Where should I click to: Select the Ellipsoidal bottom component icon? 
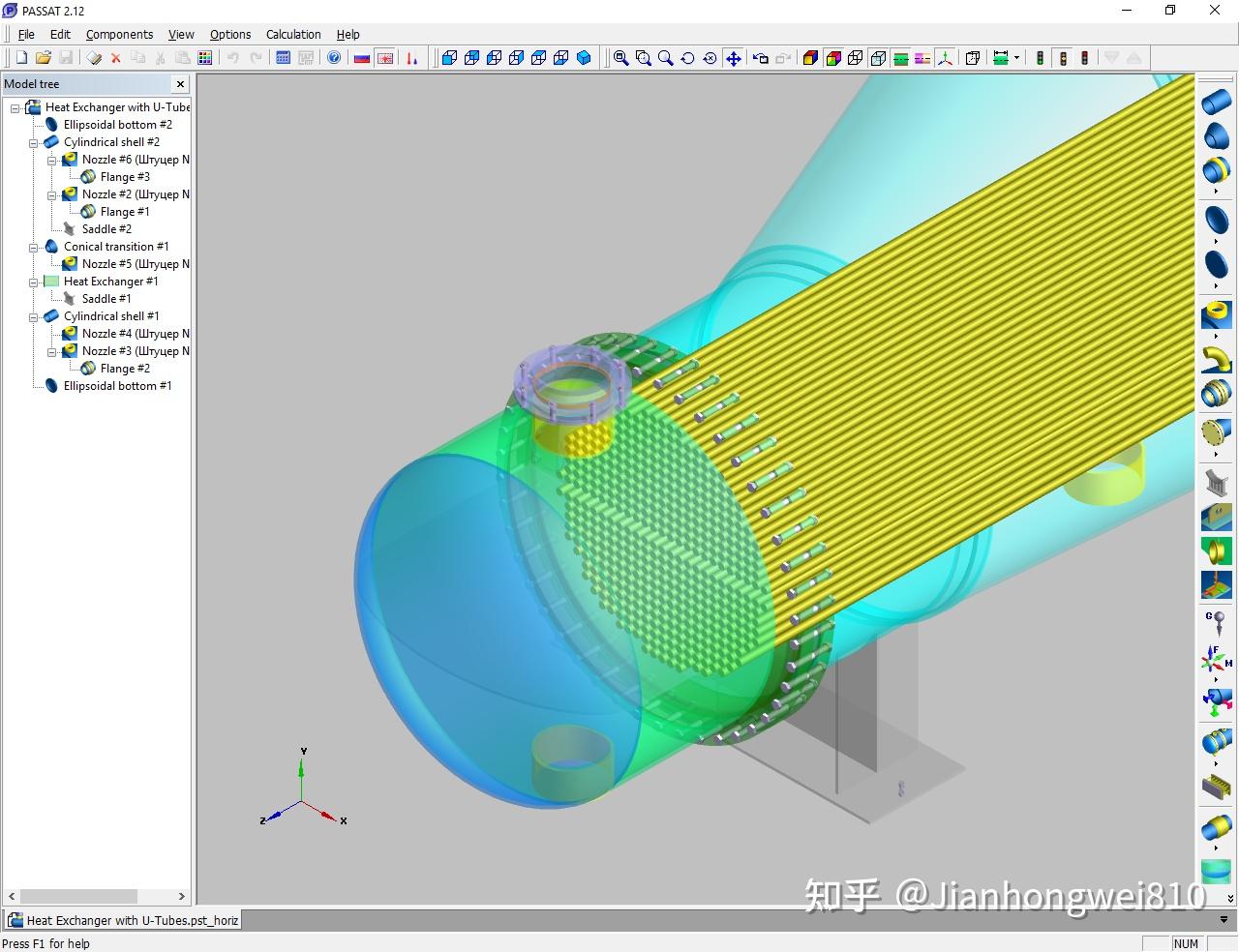pos(1216,220)
